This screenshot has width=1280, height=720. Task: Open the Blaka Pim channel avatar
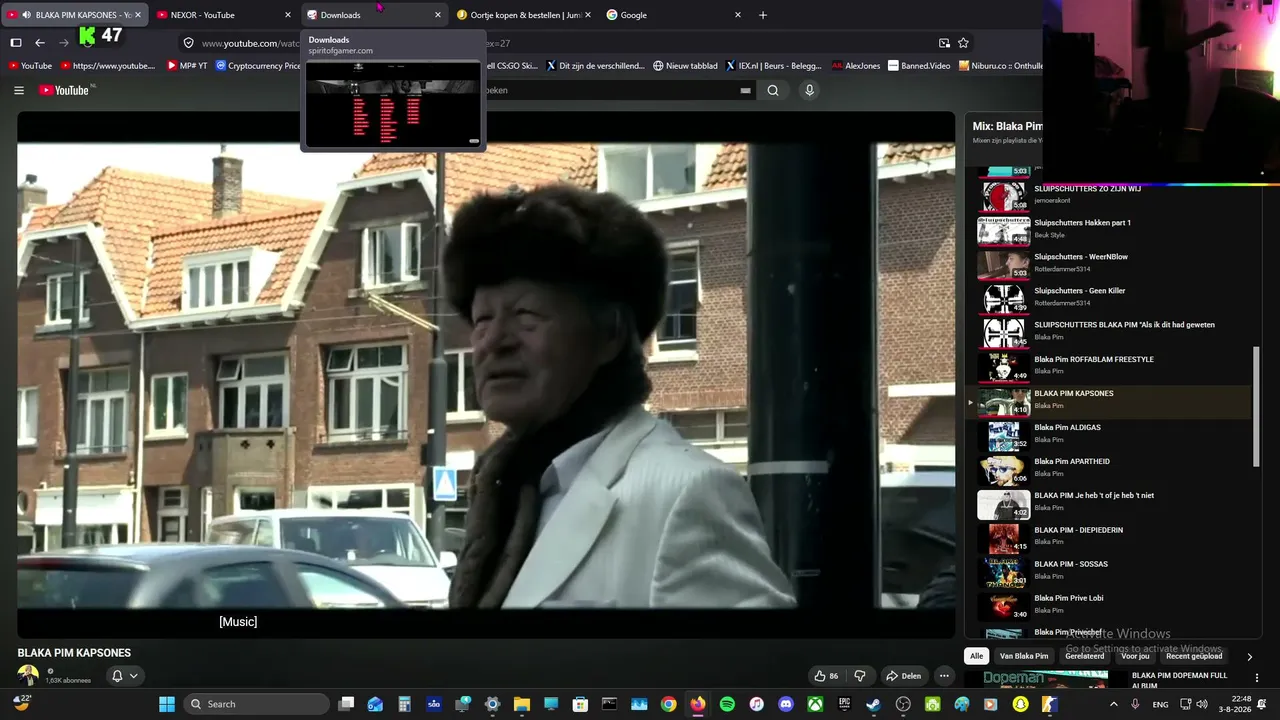(x=28, y=676)
